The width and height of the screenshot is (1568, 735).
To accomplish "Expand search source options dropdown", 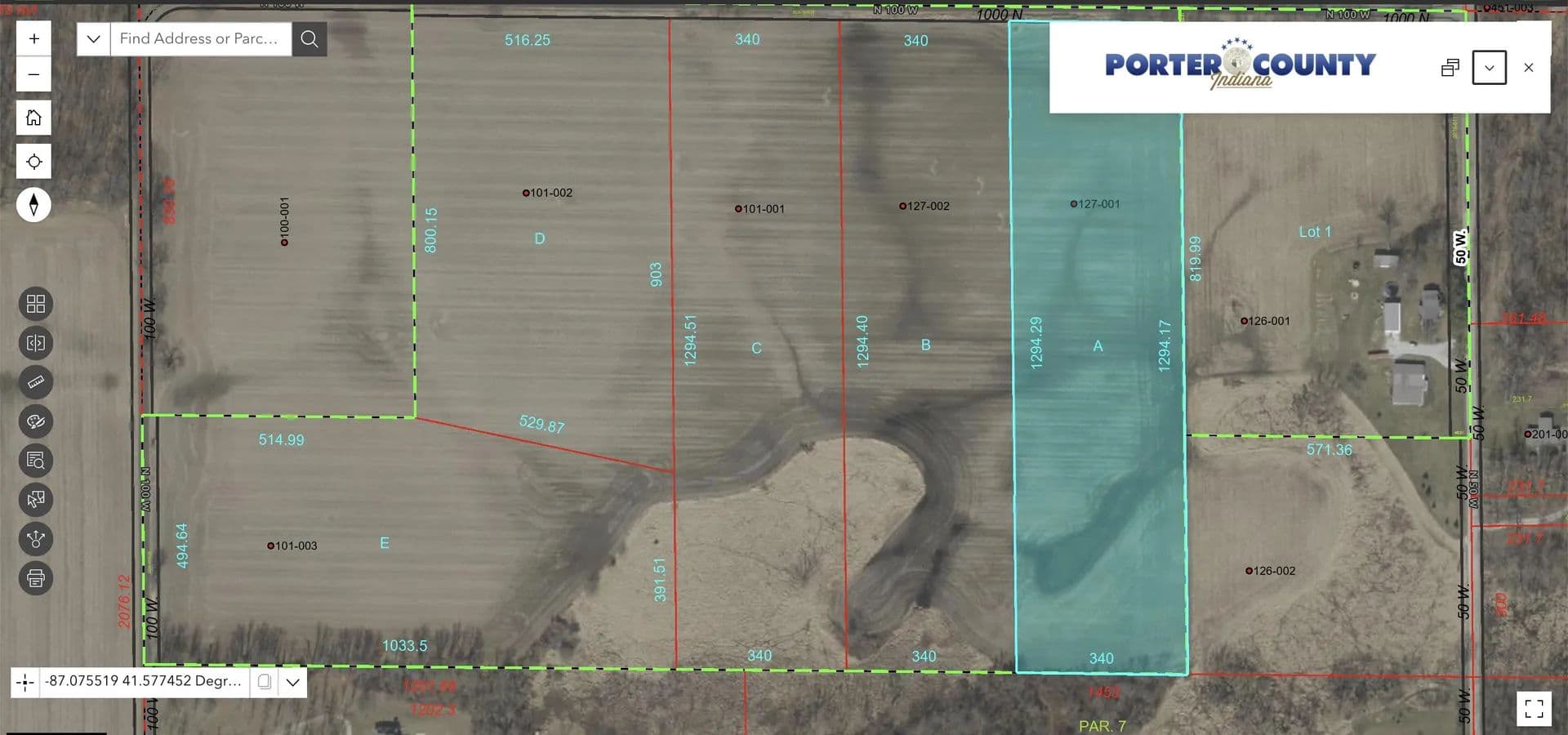I will [94, 38].
